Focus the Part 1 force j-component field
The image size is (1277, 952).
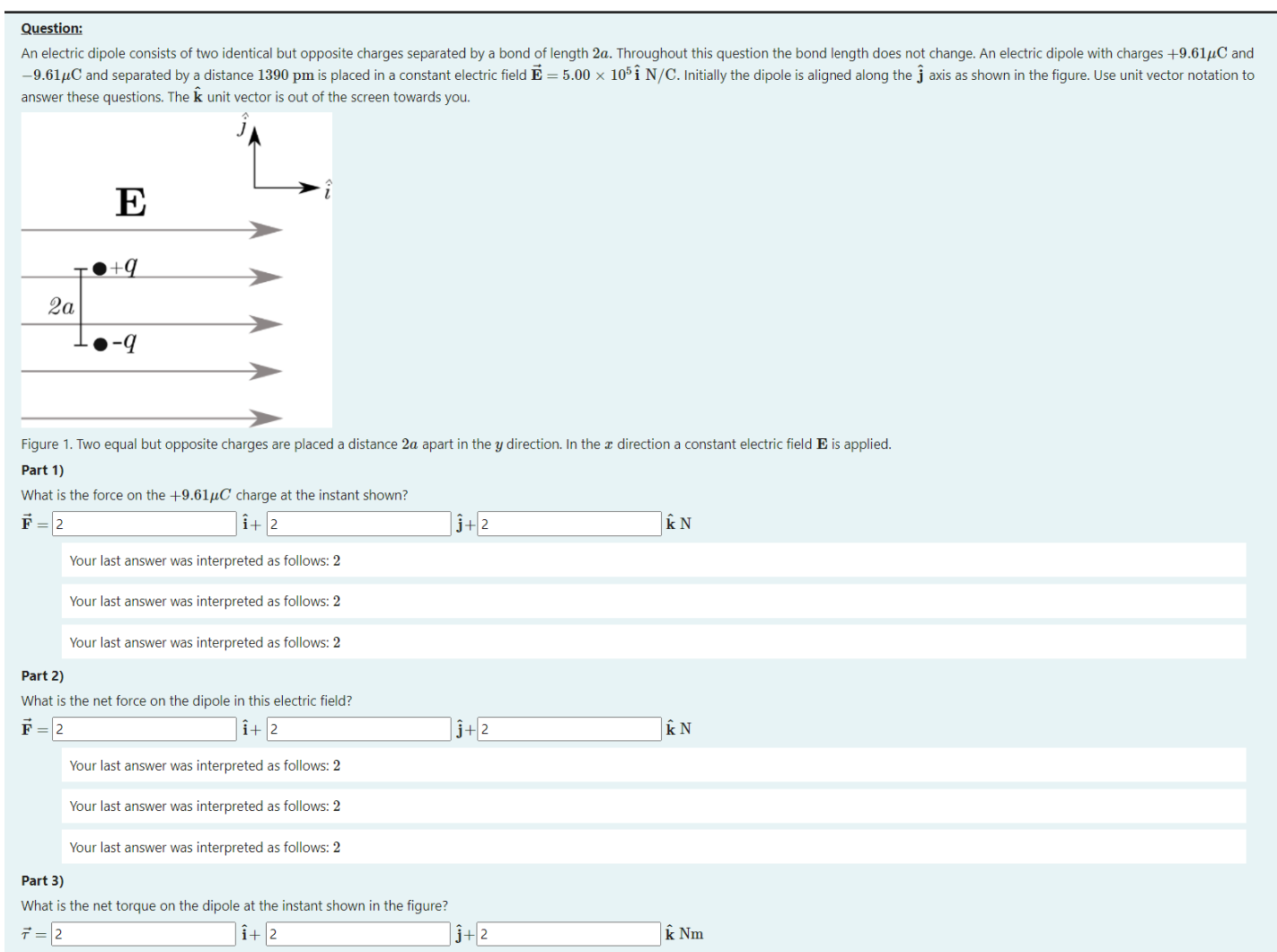click(358, 524)
